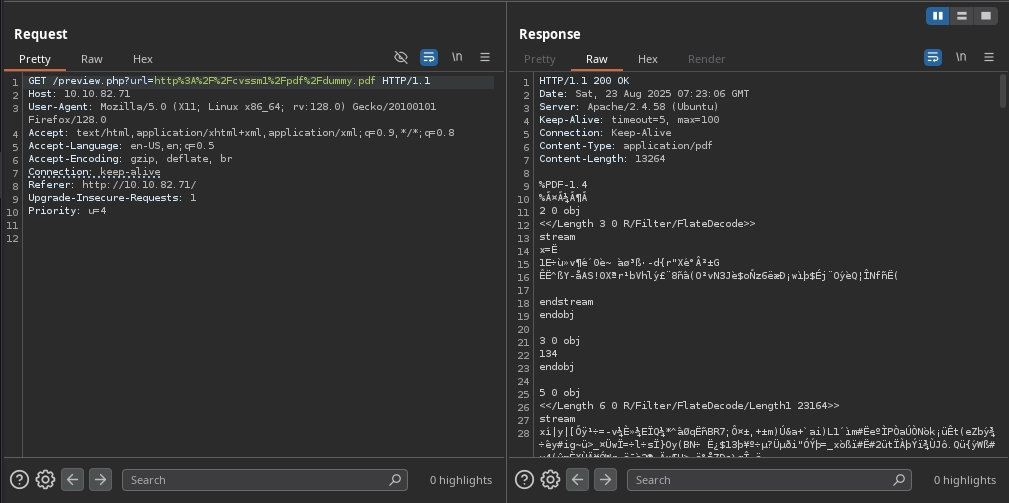This screenshot has height=503, width=1009.
Task: Go to previous search match in Request
Action: [x=72, y=480]
